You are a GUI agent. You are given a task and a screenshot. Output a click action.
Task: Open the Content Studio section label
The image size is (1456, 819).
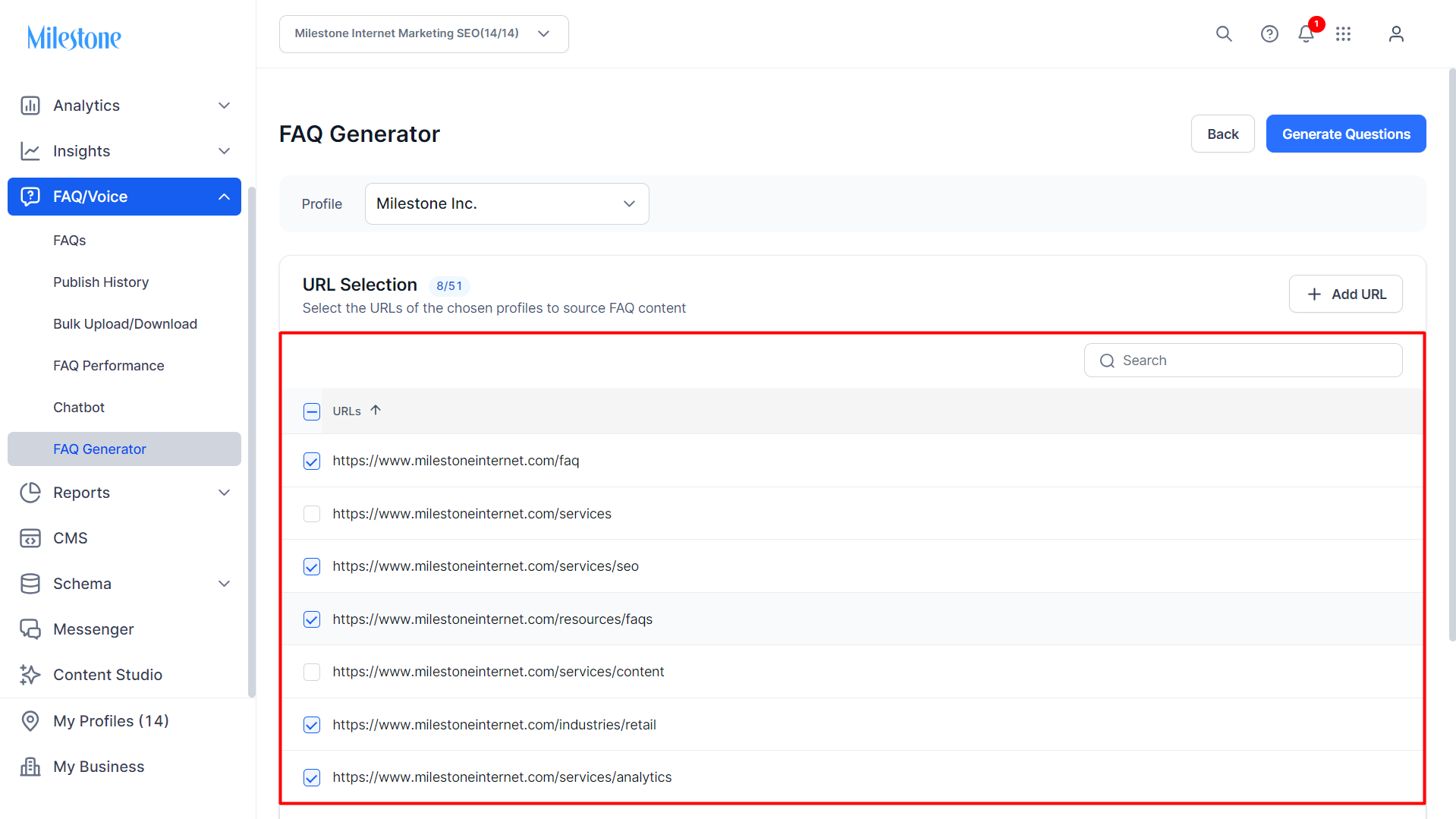click(108, 675)
